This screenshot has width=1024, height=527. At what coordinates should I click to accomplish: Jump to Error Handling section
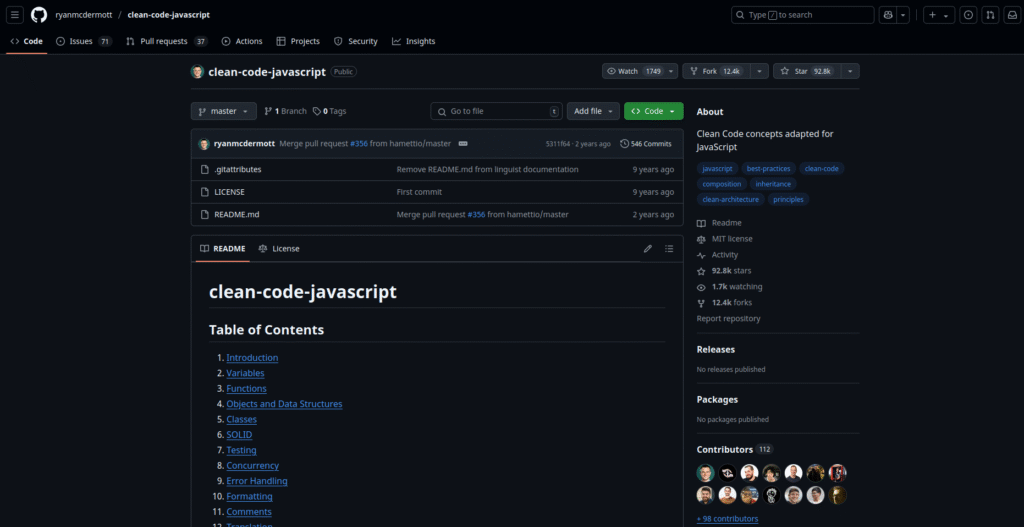pyautogui.click(x=257, y=481)
